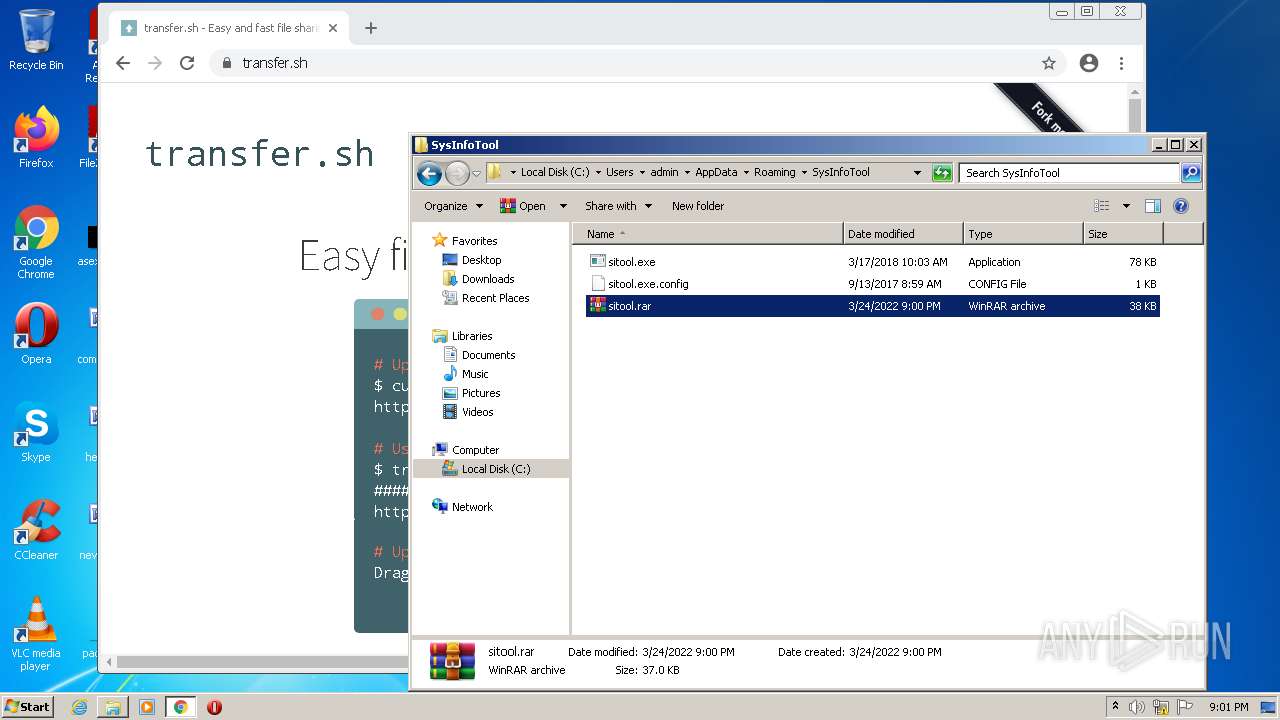Screen dimensions: 1280x720
Task: Expand the view options dropdown arrow
Action: point(1126,206)
